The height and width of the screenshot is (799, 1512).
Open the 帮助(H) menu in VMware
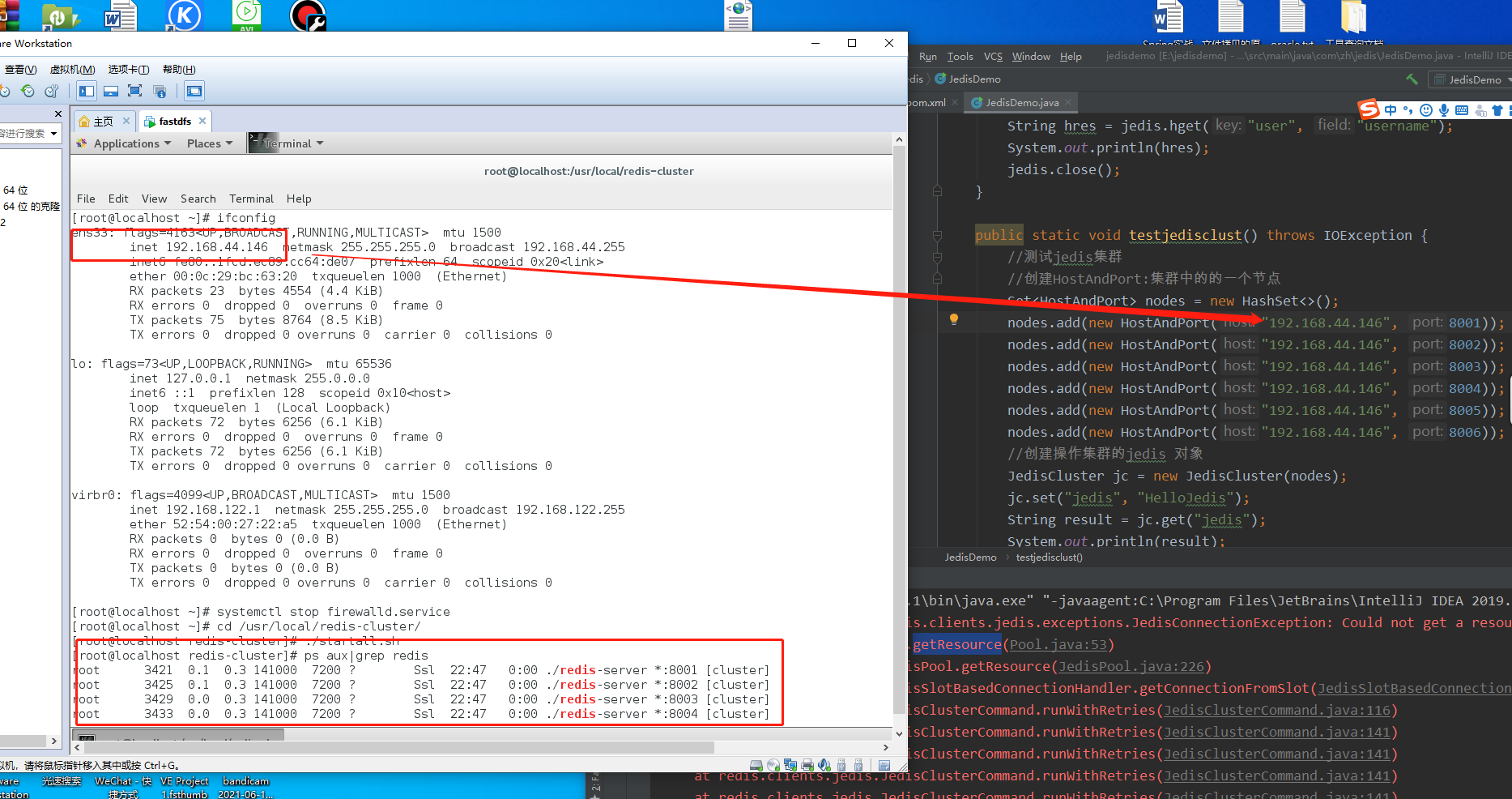pos(179,70)
